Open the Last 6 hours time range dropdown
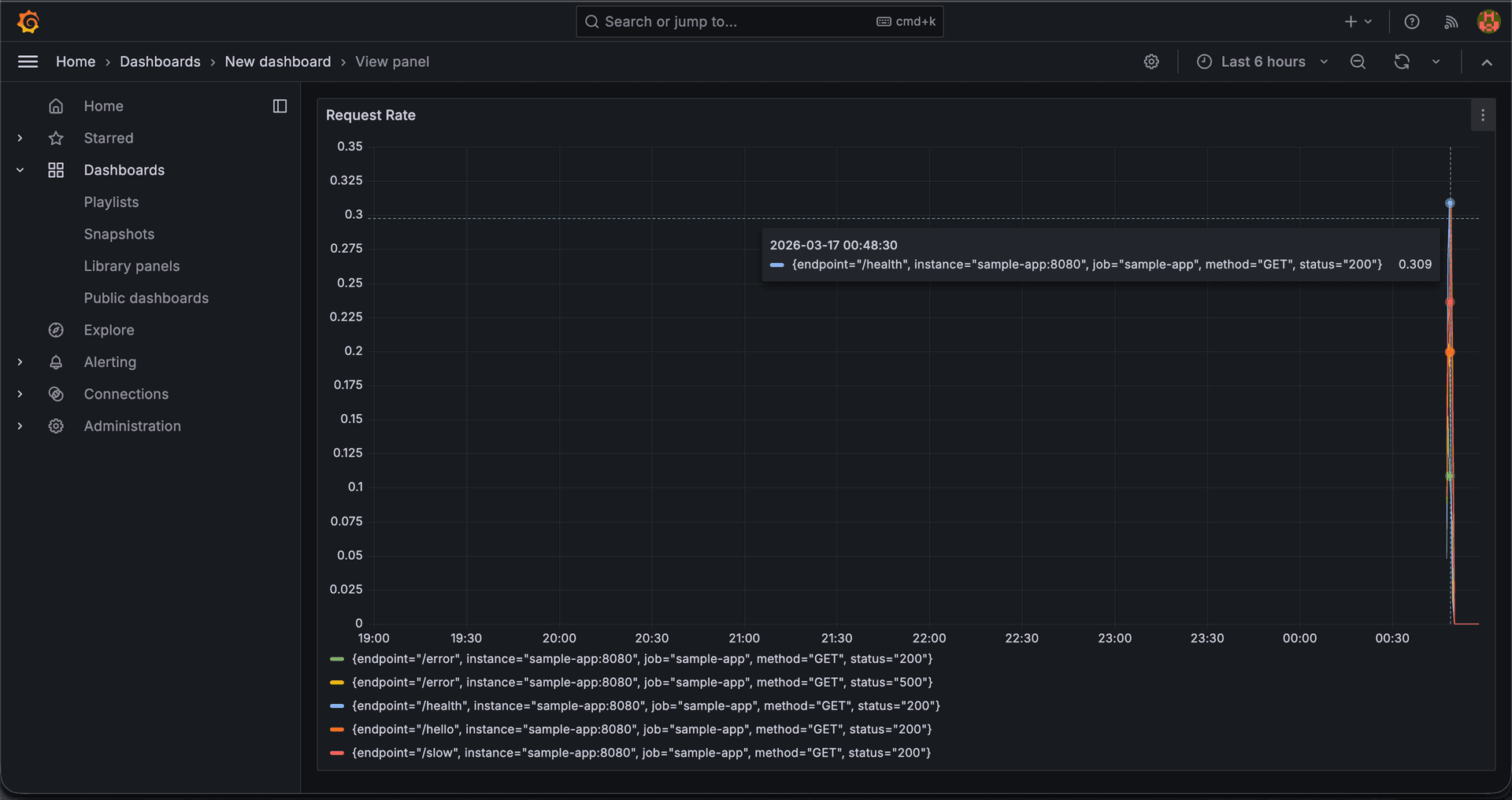The height and width of the screenshot is (800, 1512). pos(1262,61)
